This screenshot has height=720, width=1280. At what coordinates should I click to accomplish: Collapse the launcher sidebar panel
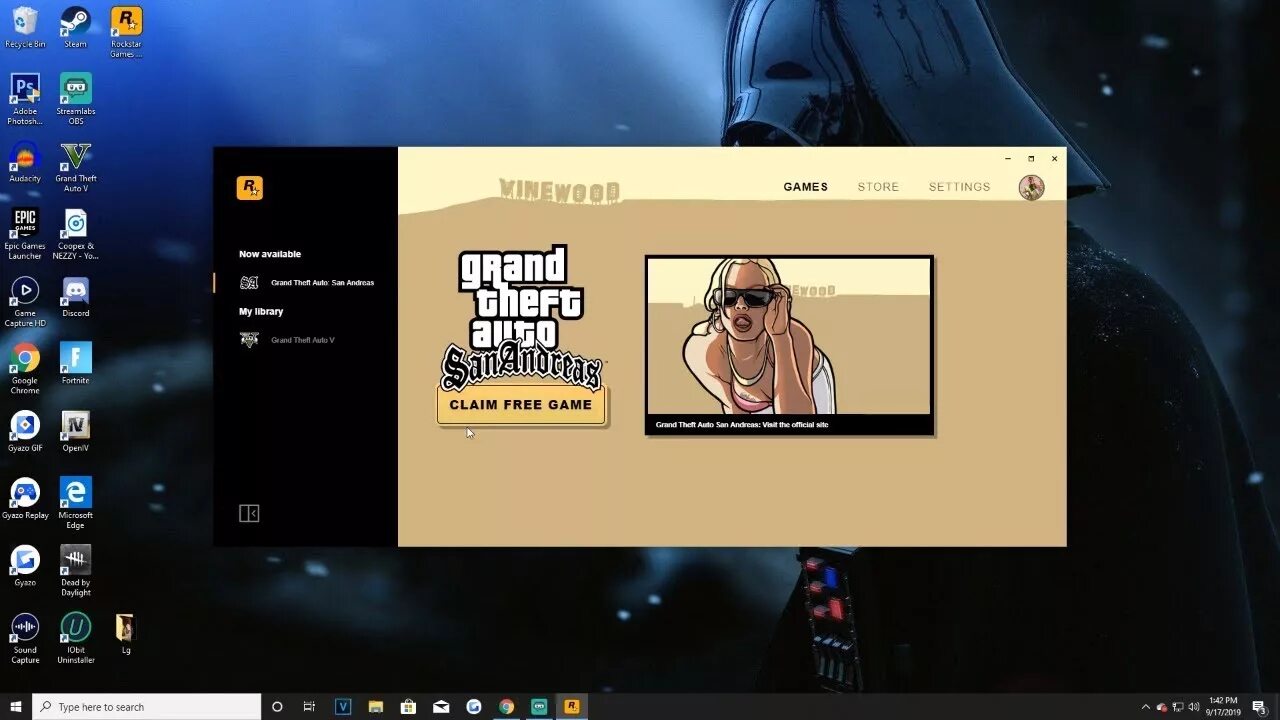(x=249, y=513)
